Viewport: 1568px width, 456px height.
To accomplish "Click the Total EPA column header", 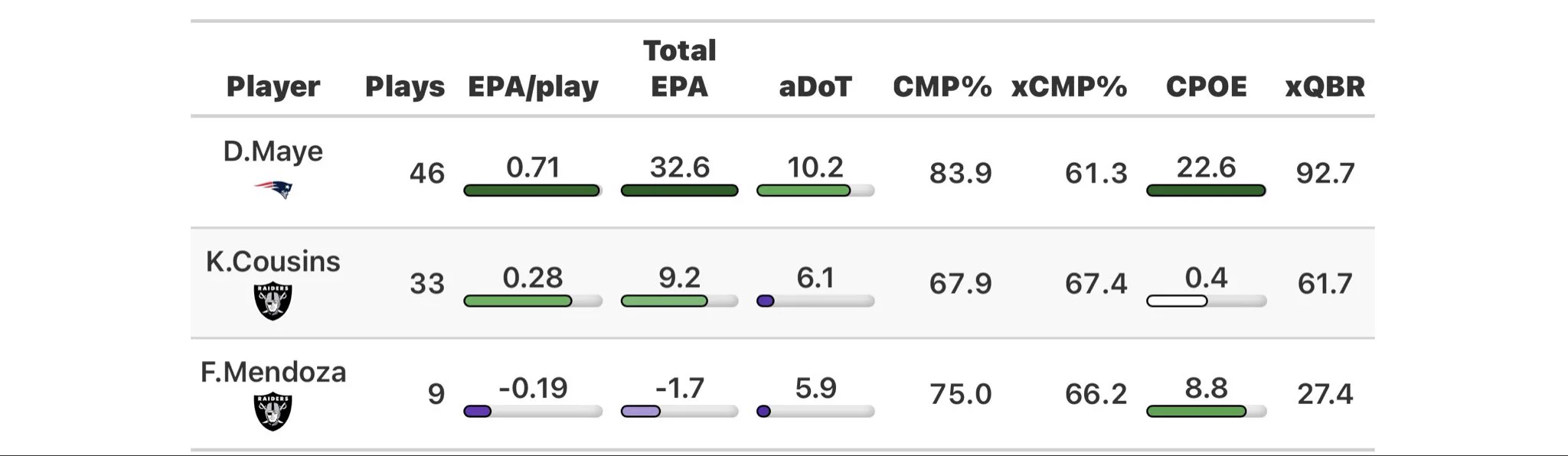I will (x=680, y=69).
